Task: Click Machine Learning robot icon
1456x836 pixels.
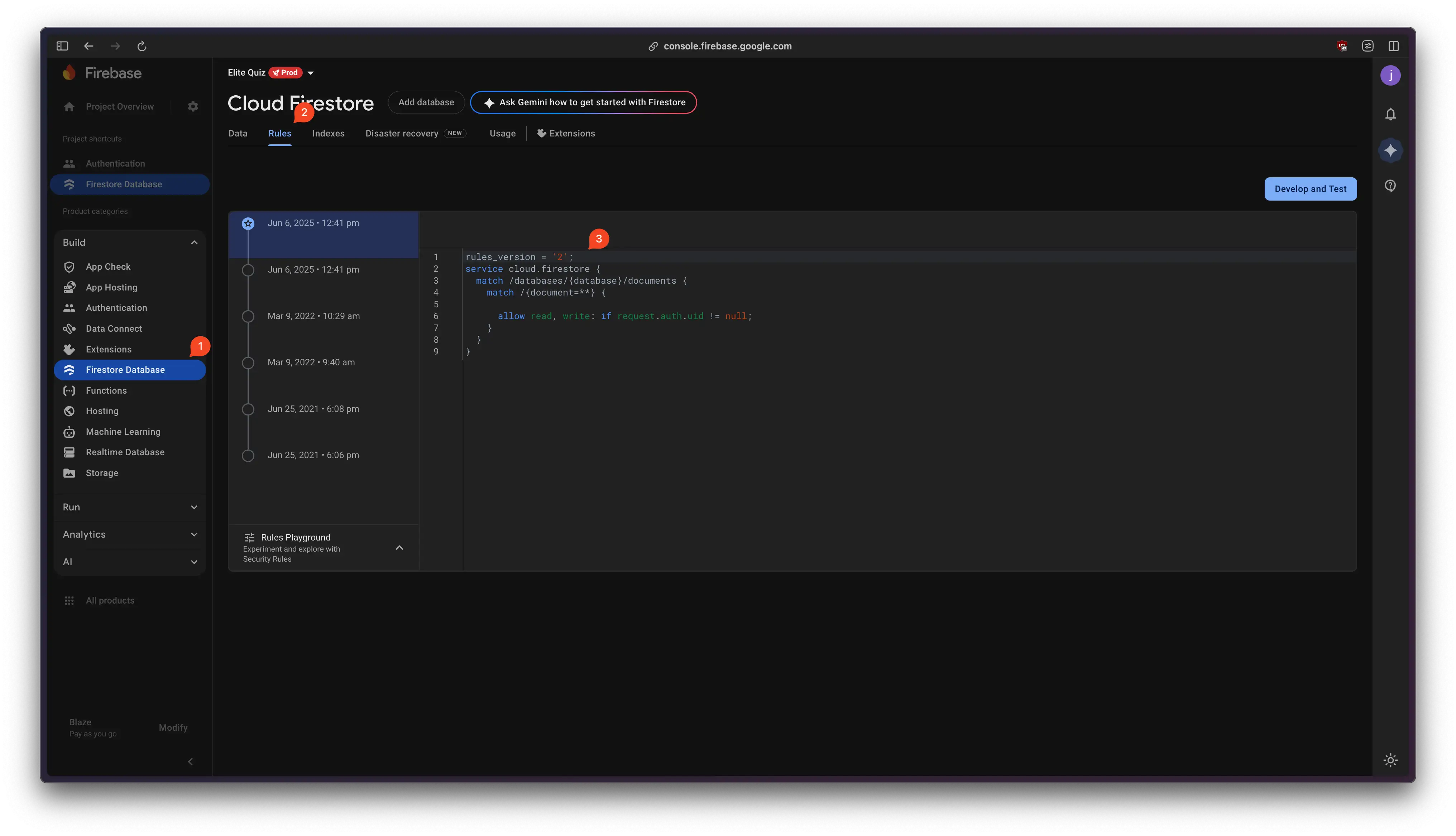Action: pos(70,432)
